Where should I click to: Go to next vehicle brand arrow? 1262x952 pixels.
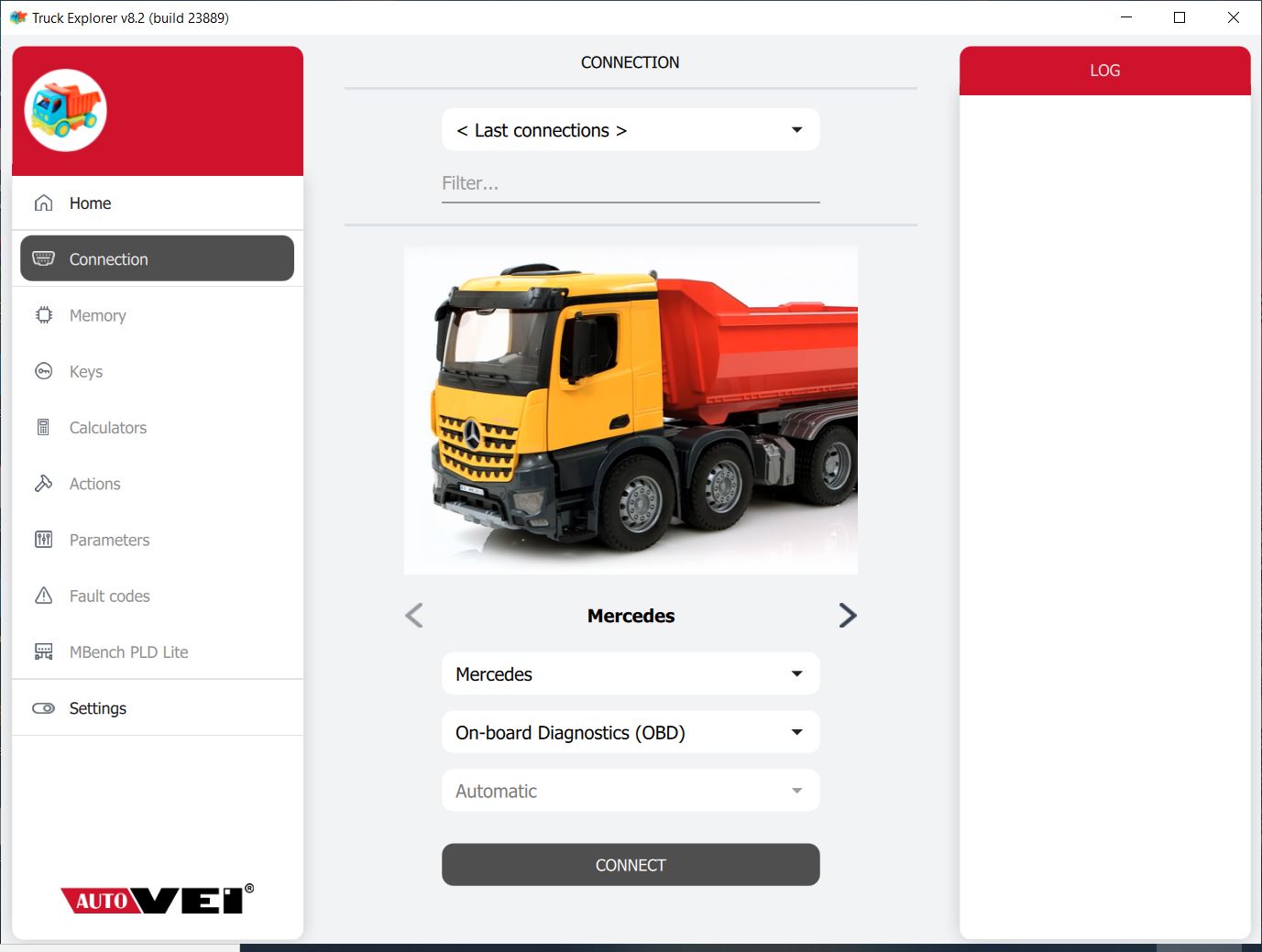point(847,616)
